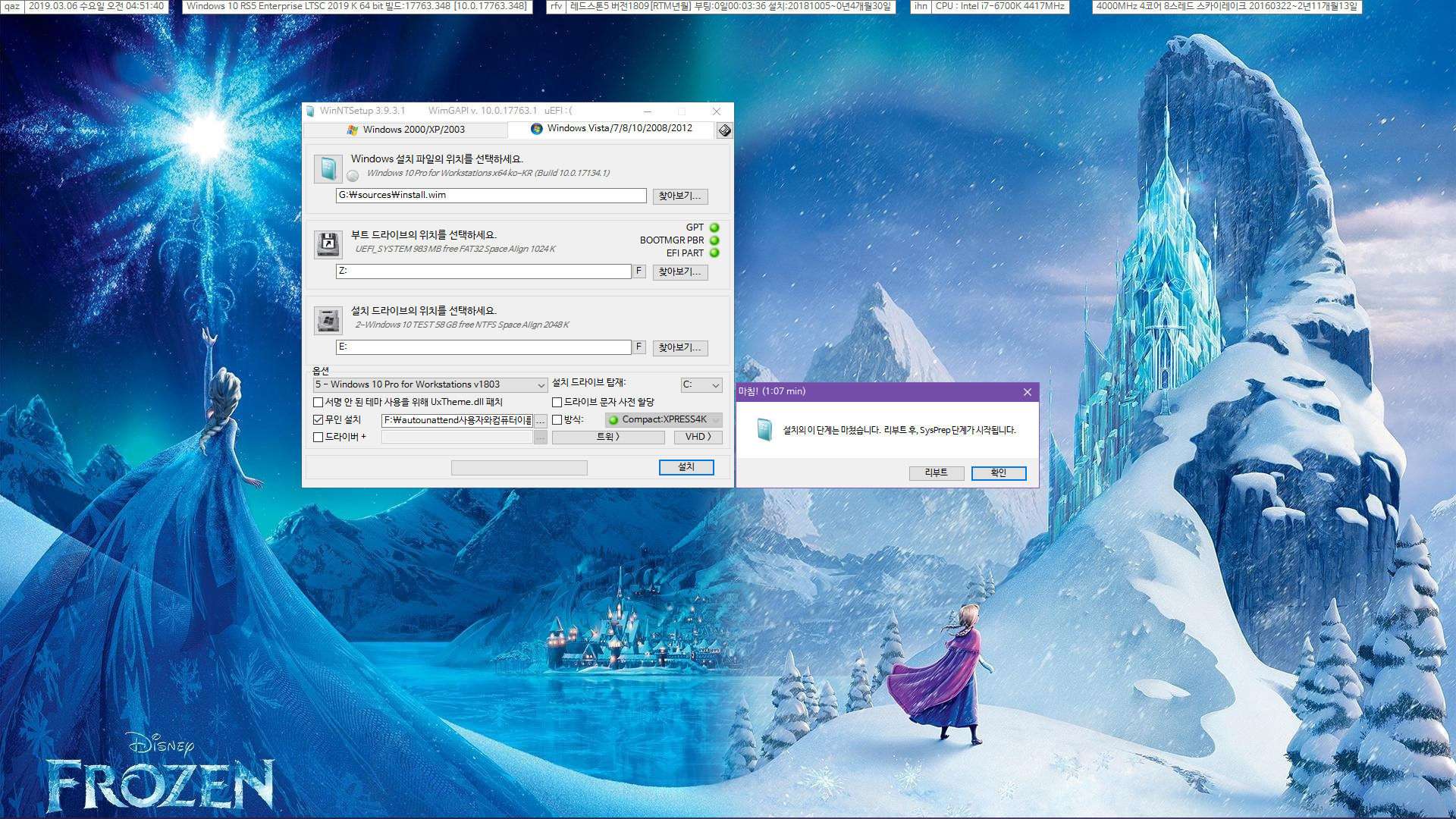The image size is (1456, 819).
Task: Click the green EFI PART status light
Action: (714, 253)
